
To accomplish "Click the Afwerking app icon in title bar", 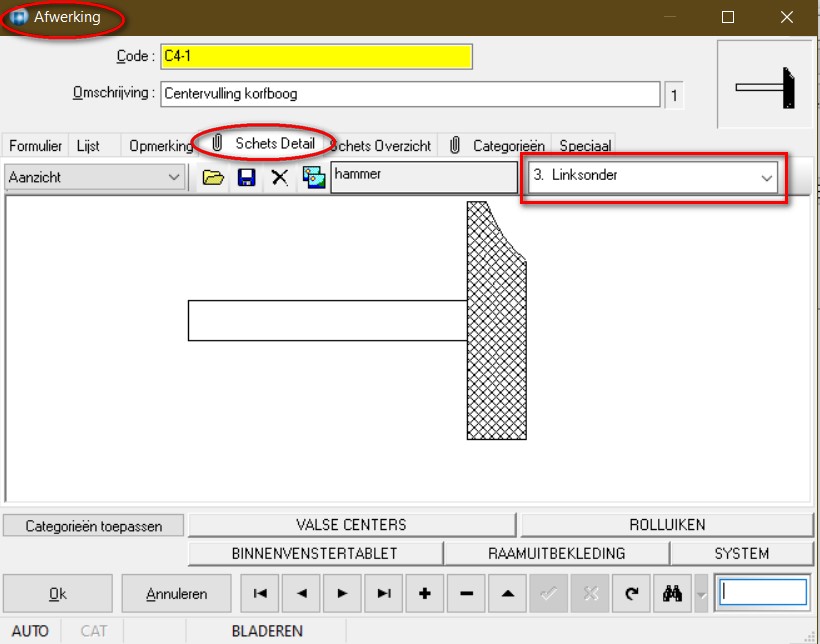I will (19, 17).
